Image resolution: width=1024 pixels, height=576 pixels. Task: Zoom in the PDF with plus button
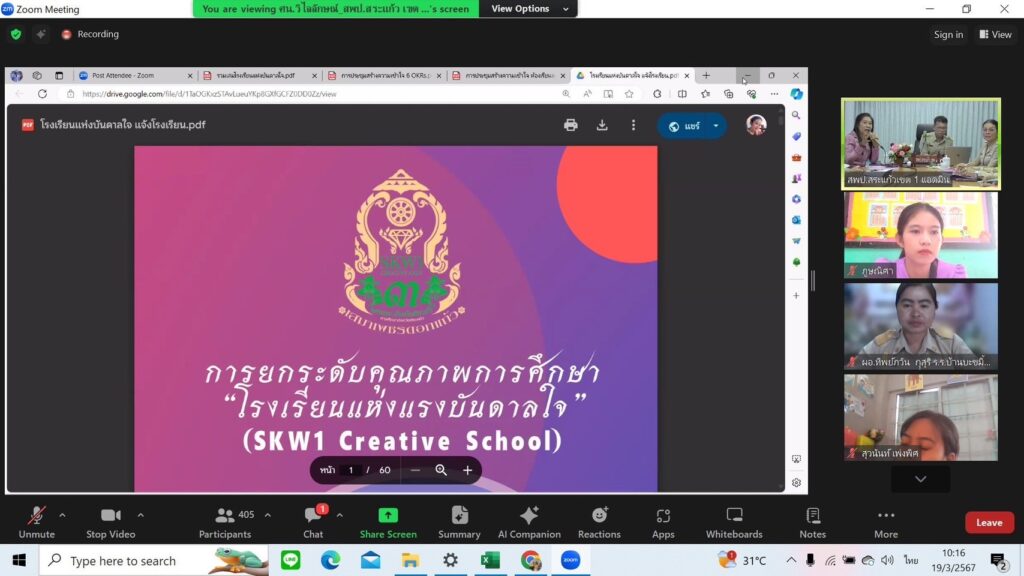pos(468,470)
